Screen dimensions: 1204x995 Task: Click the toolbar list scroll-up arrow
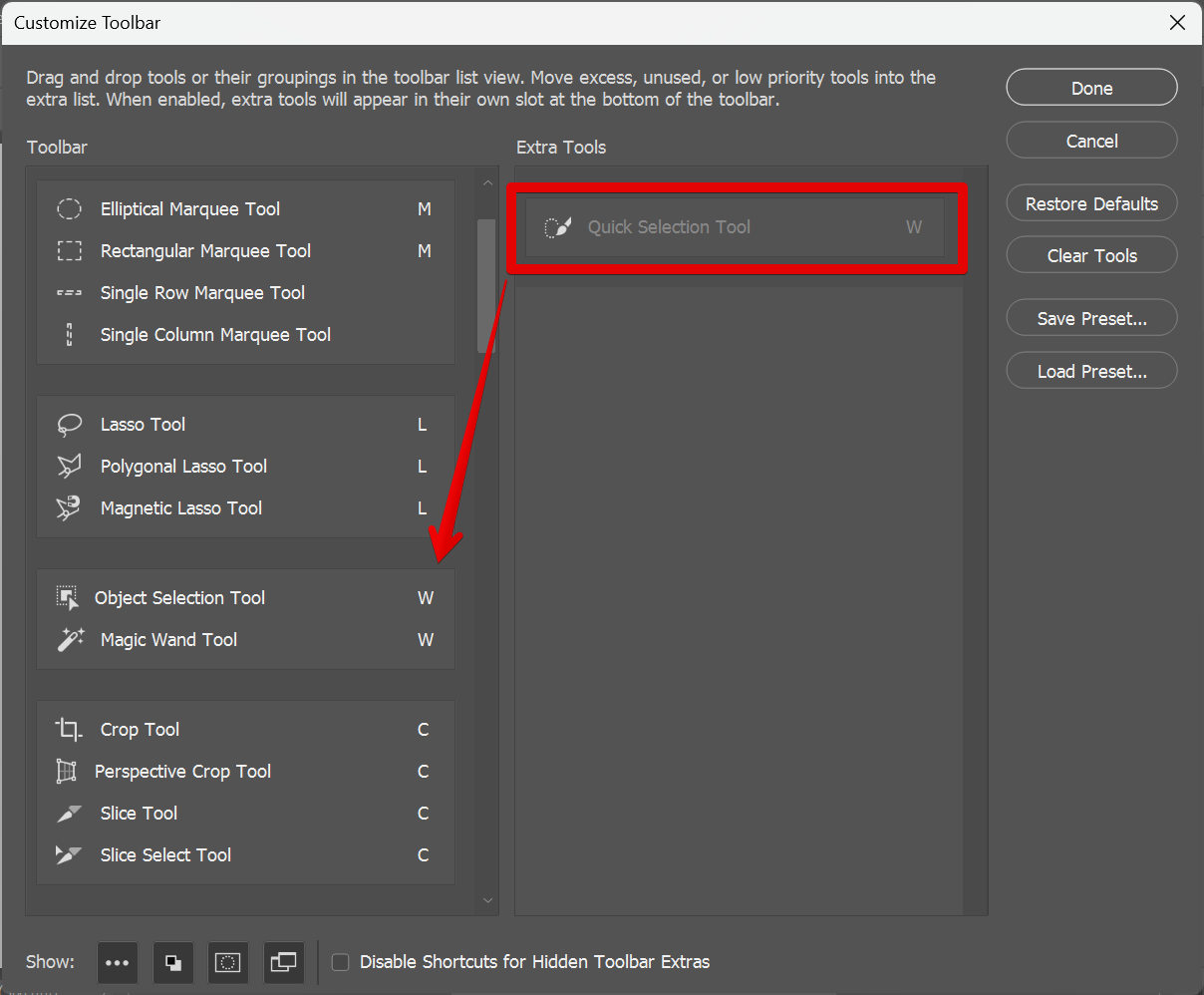(x=487, y=183)
